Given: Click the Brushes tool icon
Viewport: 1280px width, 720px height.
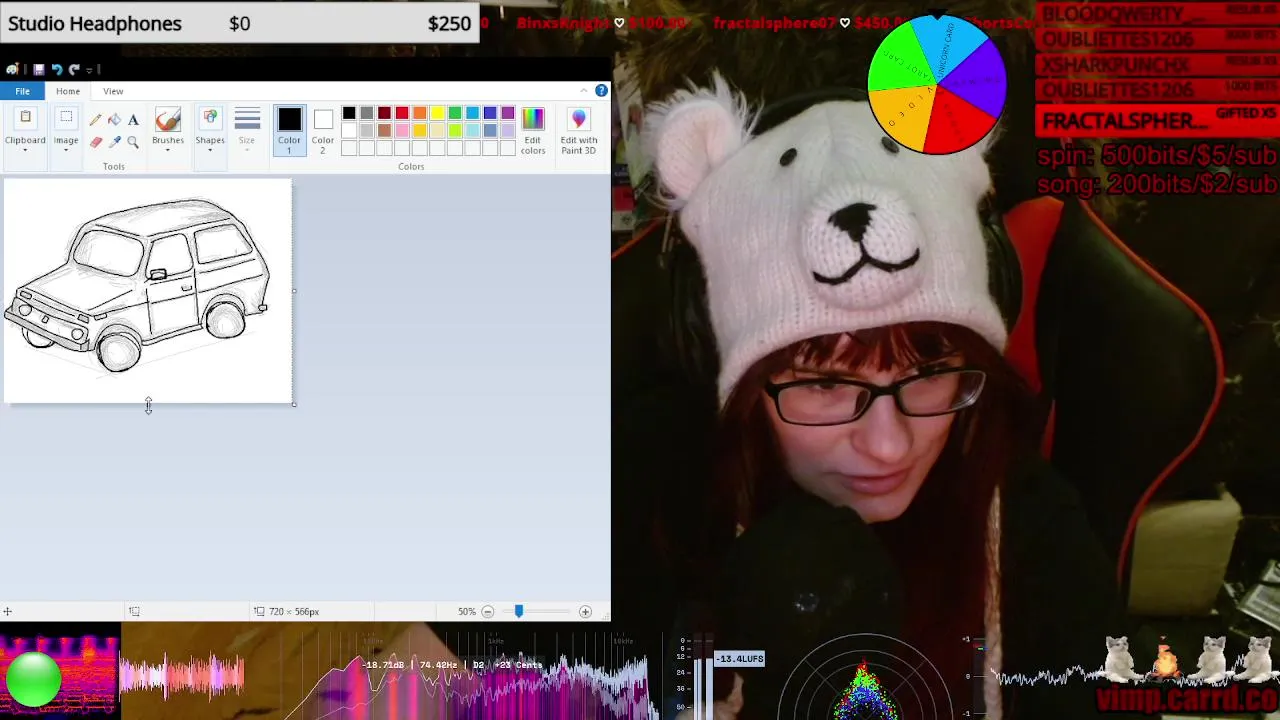Looking at the screenshot, I should [x=168, y=119].
